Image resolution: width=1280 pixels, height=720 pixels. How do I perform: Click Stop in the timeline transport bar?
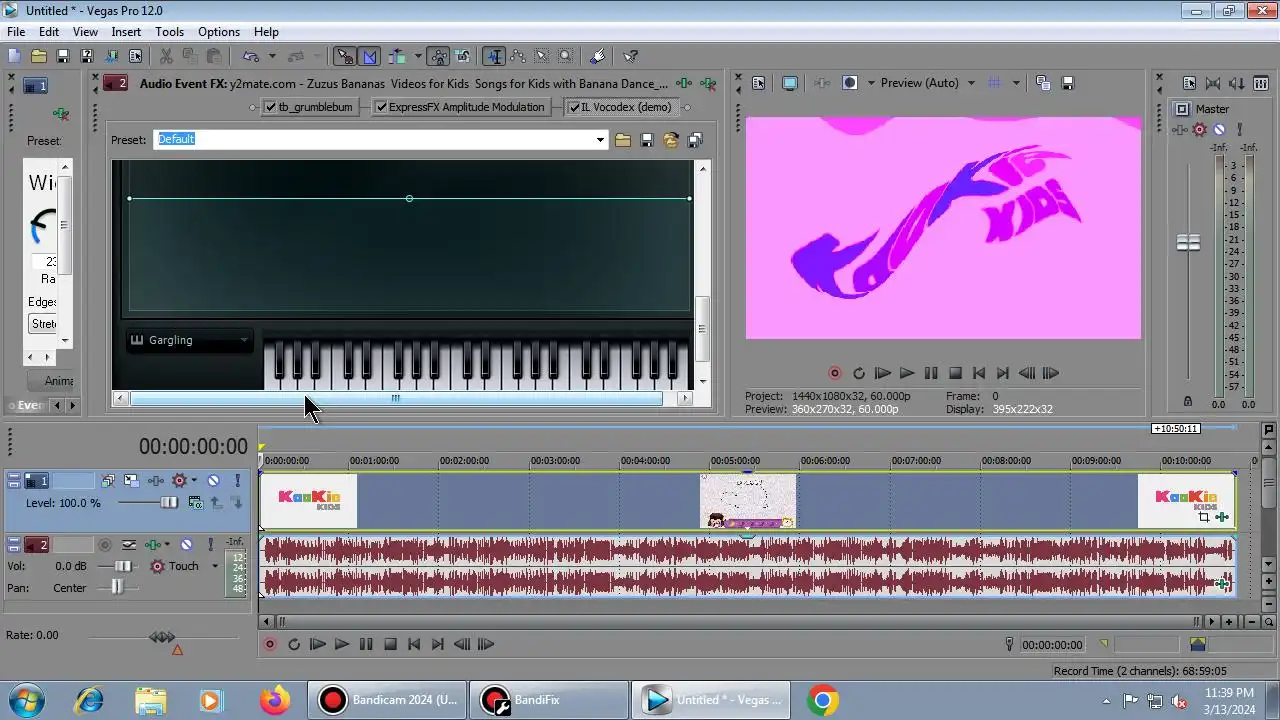tap(390, 645)
